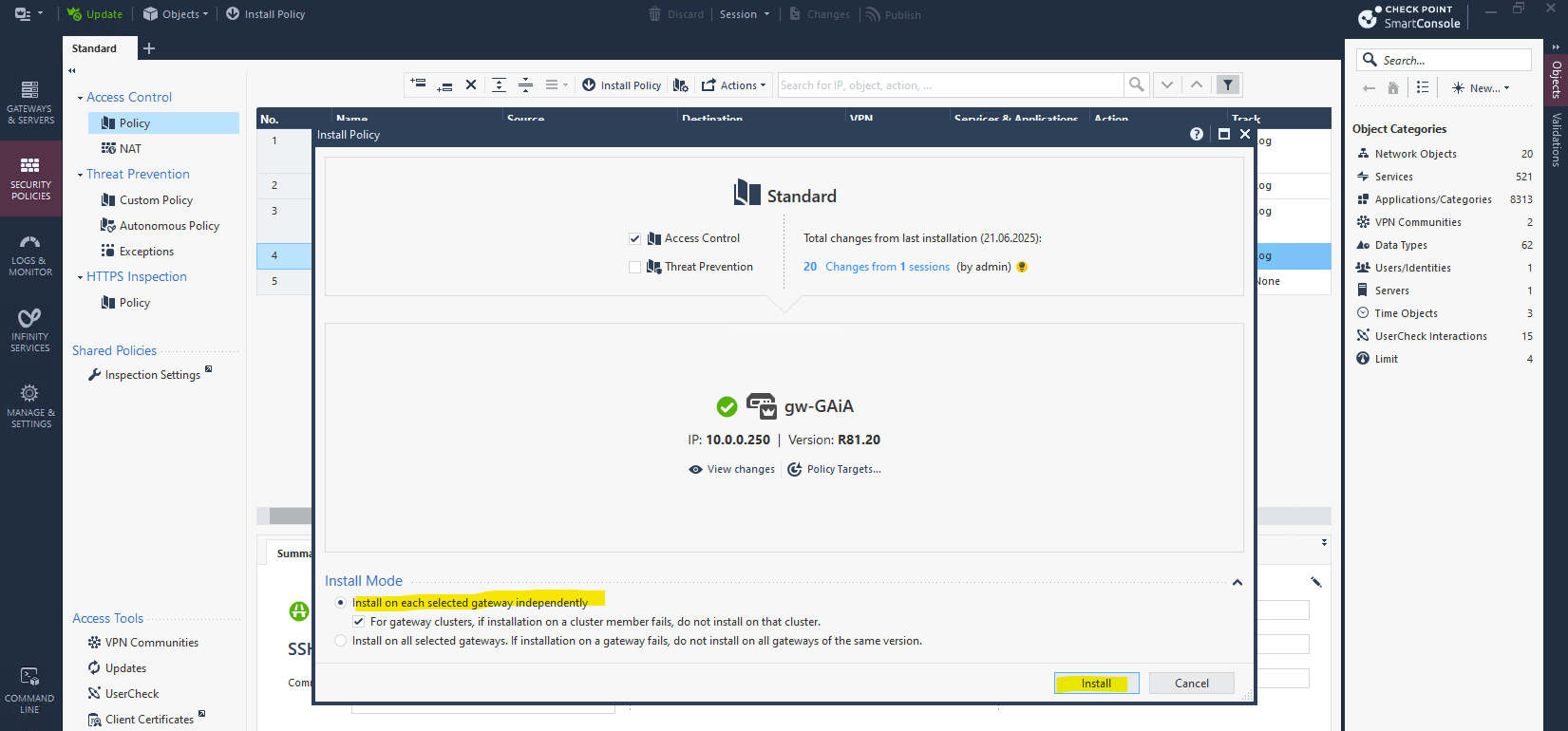The width and height of the screenshot is (1568, 731).
Task: Click object panel back arrow
Action: point(1369,87)
